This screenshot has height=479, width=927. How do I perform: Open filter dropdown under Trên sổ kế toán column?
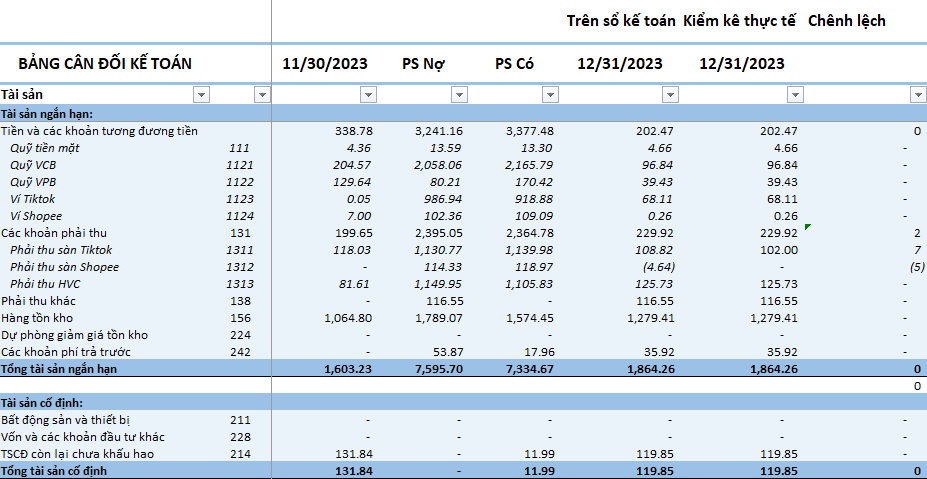[x=670, y=95]
